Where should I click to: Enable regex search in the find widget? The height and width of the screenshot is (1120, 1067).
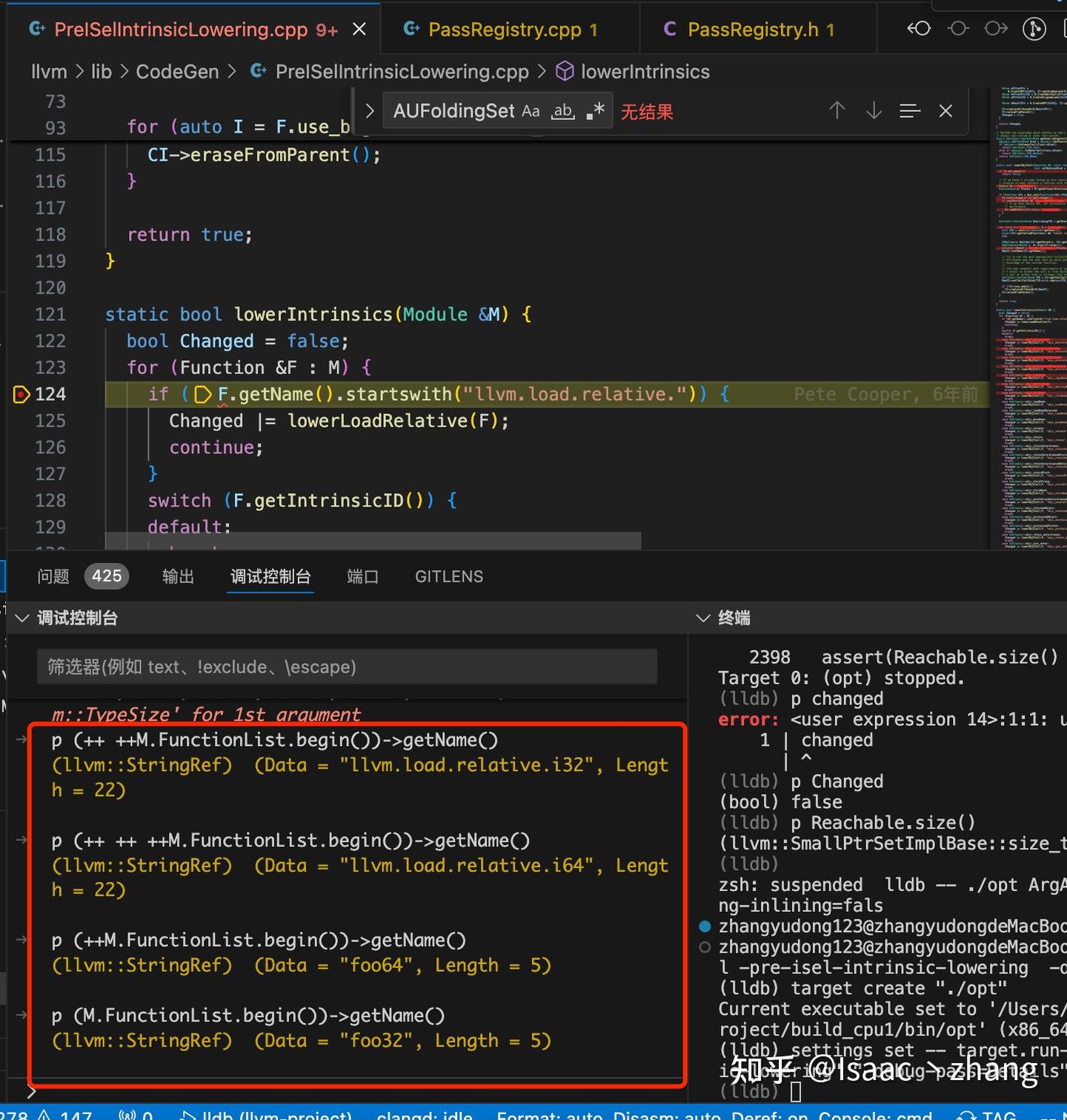[x=595, y=110]
